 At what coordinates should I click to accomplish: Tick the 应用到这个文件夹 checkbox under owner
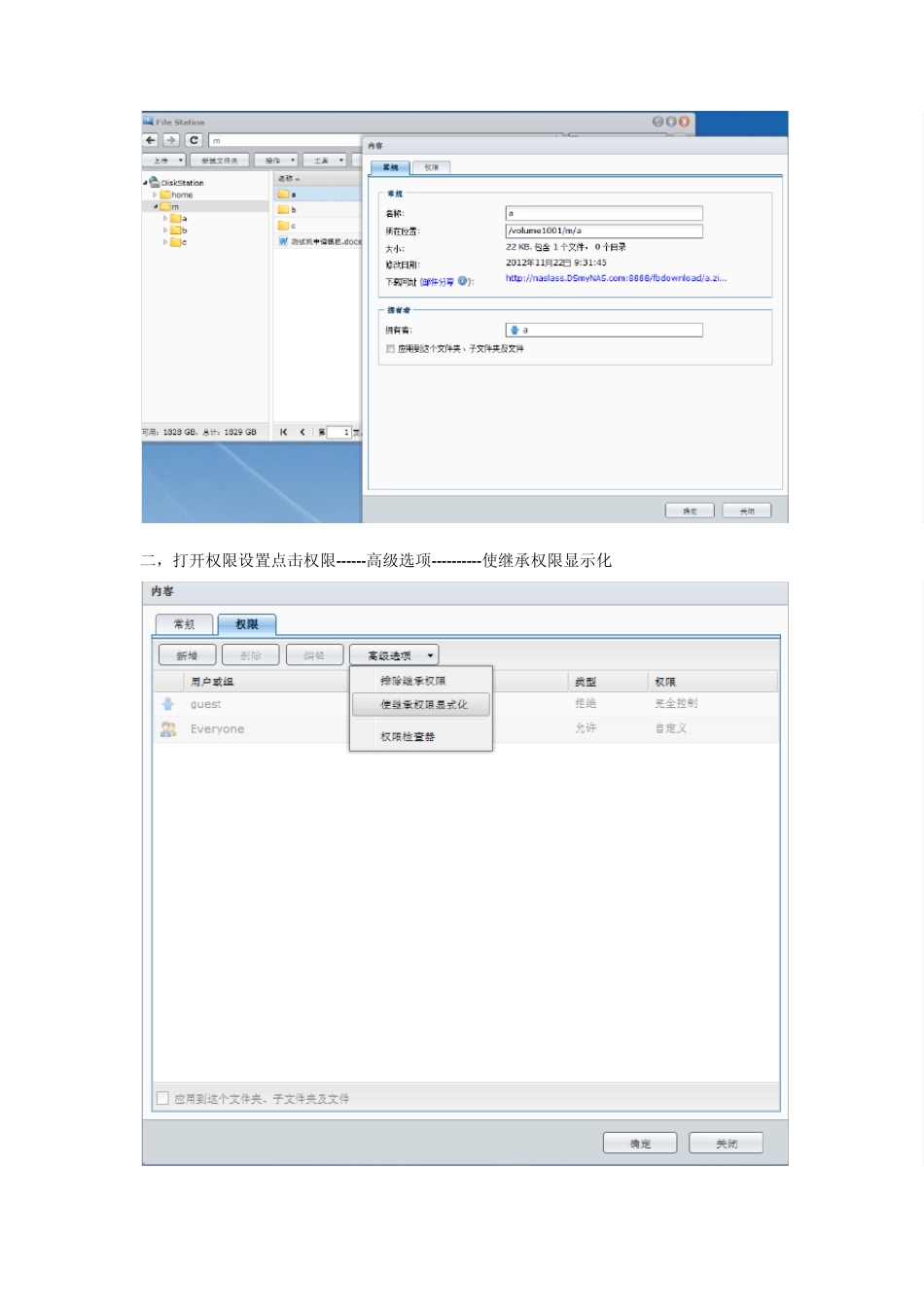(x=390, y=348)
